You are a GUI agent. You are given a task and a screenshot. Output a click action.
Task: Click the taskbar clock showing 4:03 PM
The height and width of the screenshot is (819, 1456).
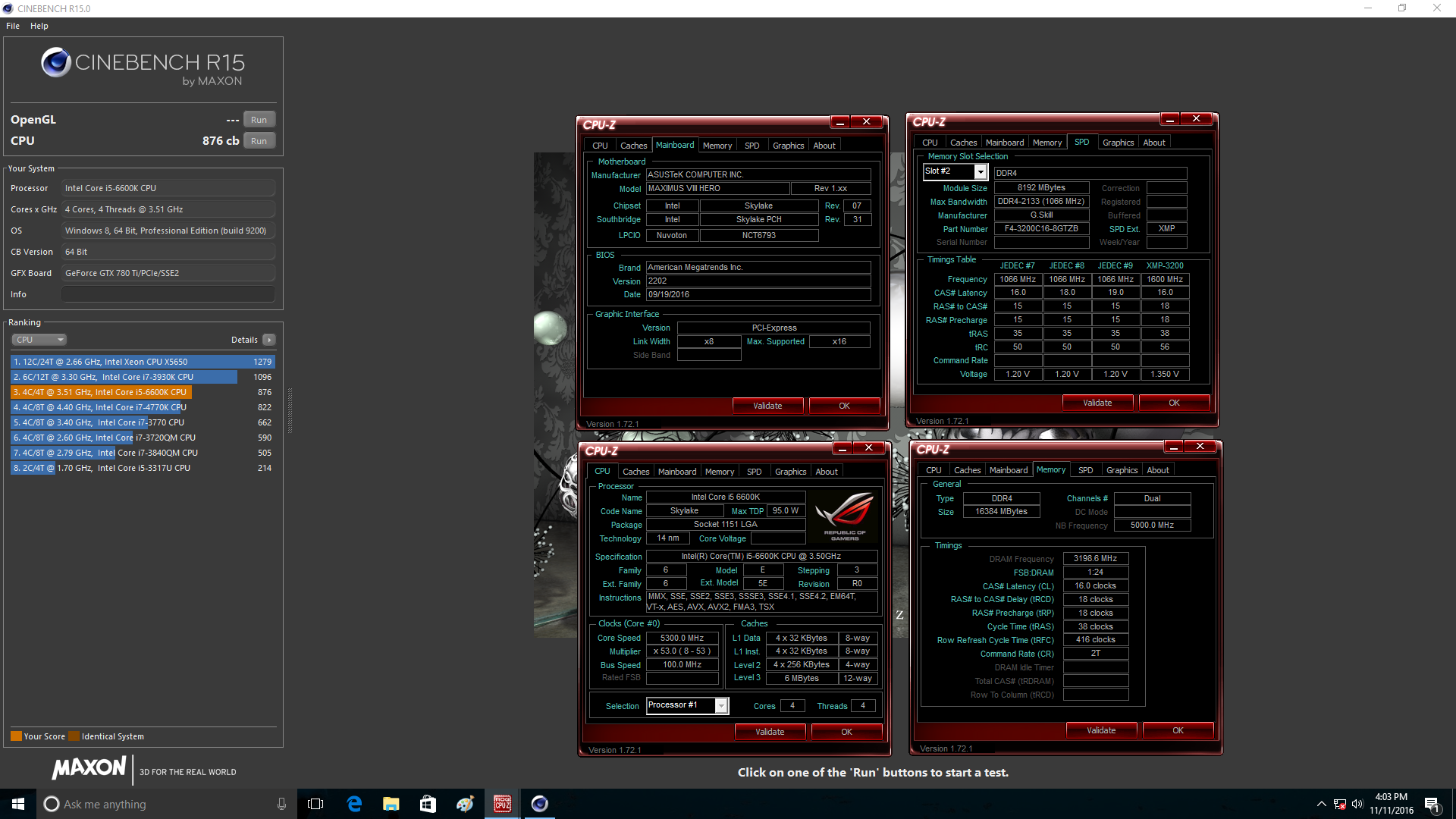click(x=1391, y=804)
